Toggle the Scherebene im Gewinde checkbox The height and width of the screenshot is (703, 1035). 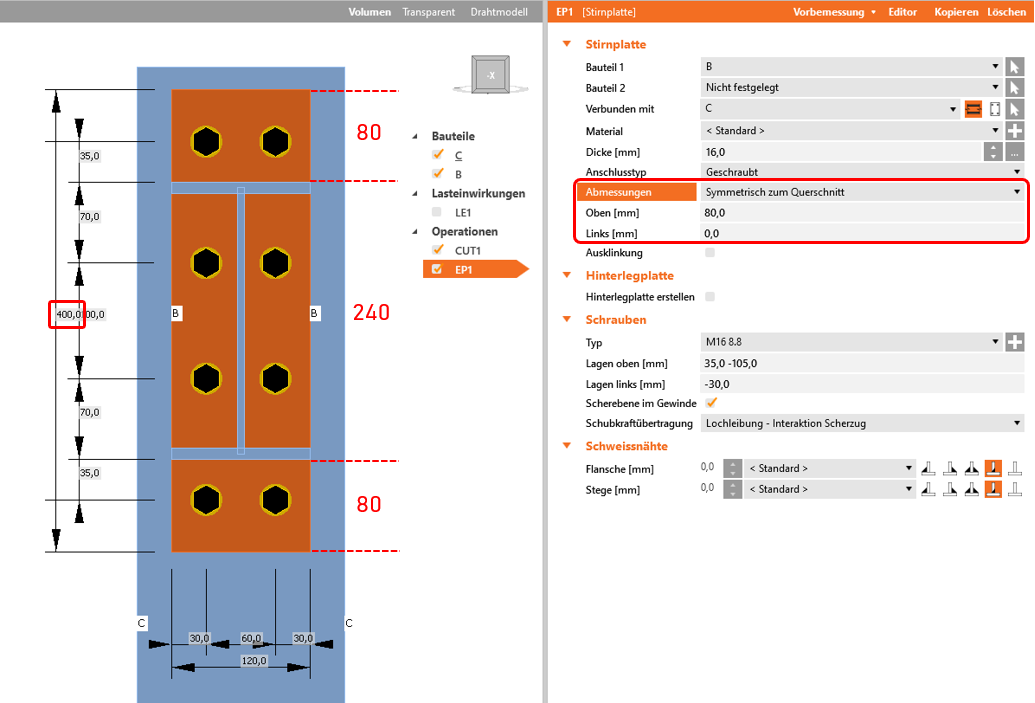point(711,403)
